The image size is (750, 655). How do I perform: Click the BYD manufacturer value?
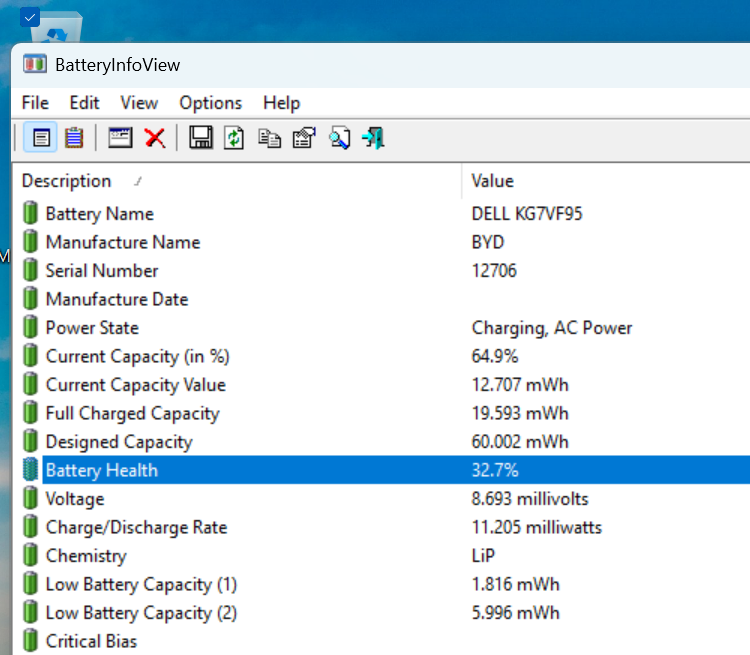(487, 242)
